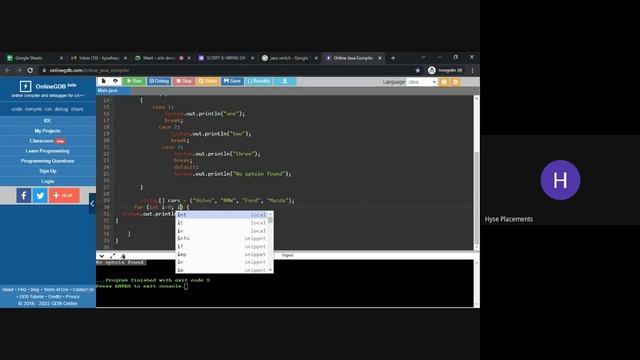Viewport: 640px width, 360px height.
Task: Open the tab search down-arrow in Chrome
Action: [423, 57]
